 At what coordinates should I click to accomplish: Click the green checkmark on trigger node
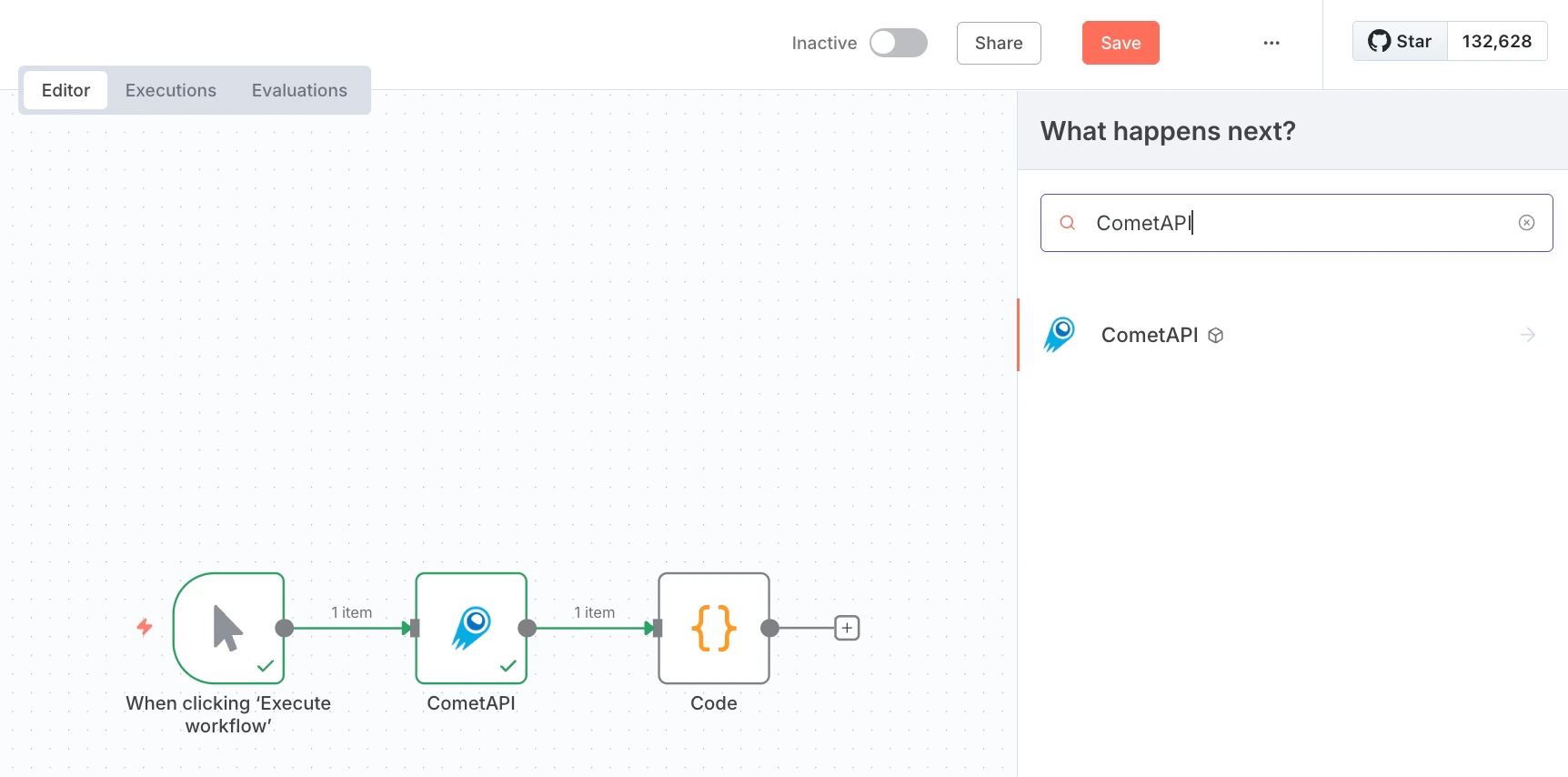[266, 666]
